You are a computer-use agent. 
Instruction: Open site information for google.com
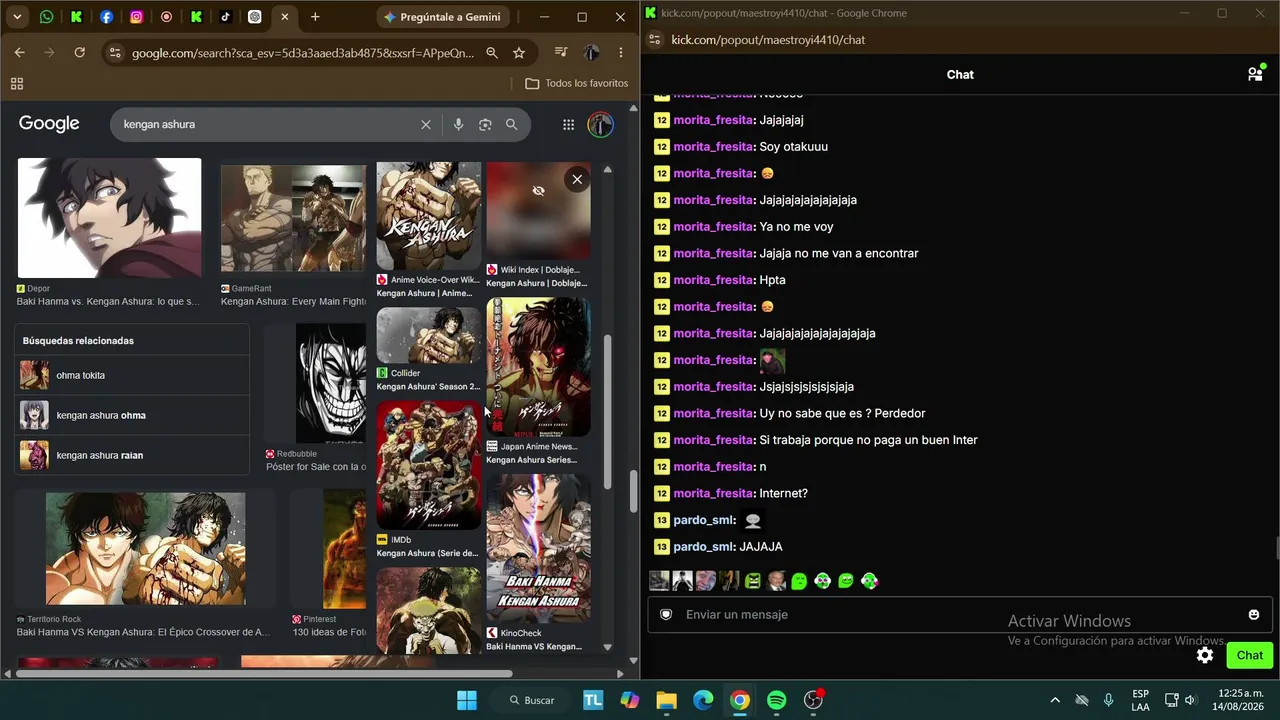click(x=115, y=53)
